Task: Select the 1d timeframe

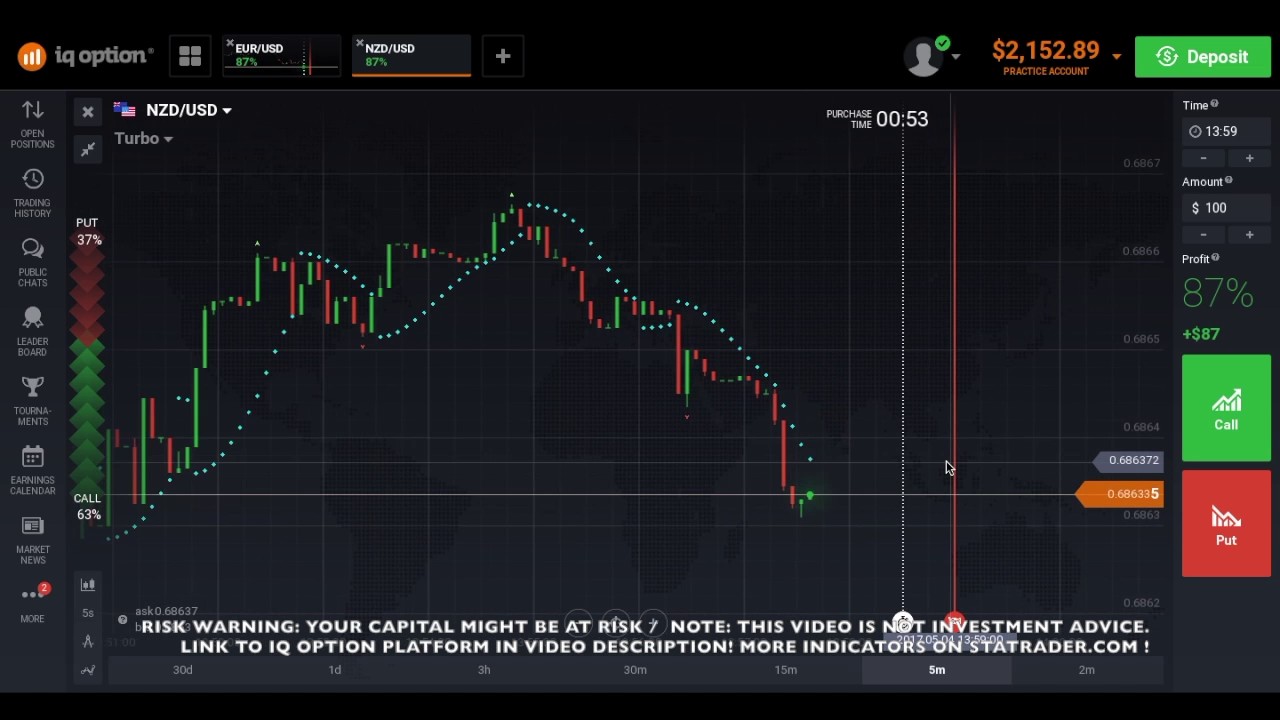Action: click(x=334, y=670)
